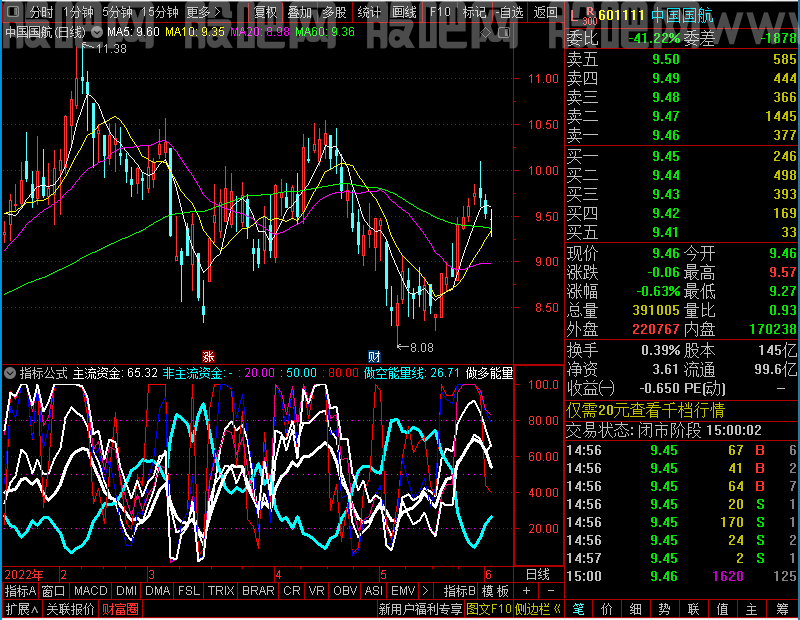Open the 模板 template menu
Image resolution: width=800 pixels, height=620 pixels.
[495, 590]
